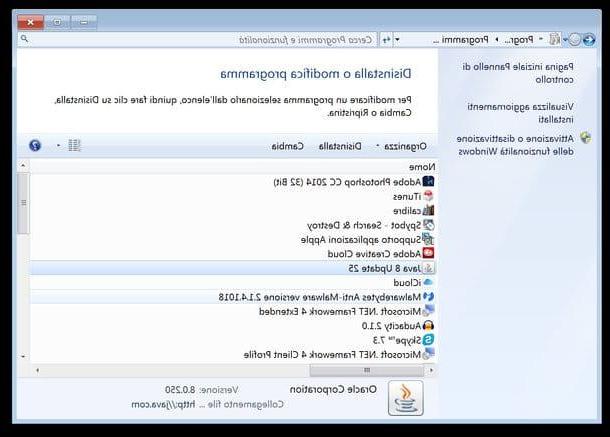
Task: Click the large Java logo in details pane
Action: 406,398
